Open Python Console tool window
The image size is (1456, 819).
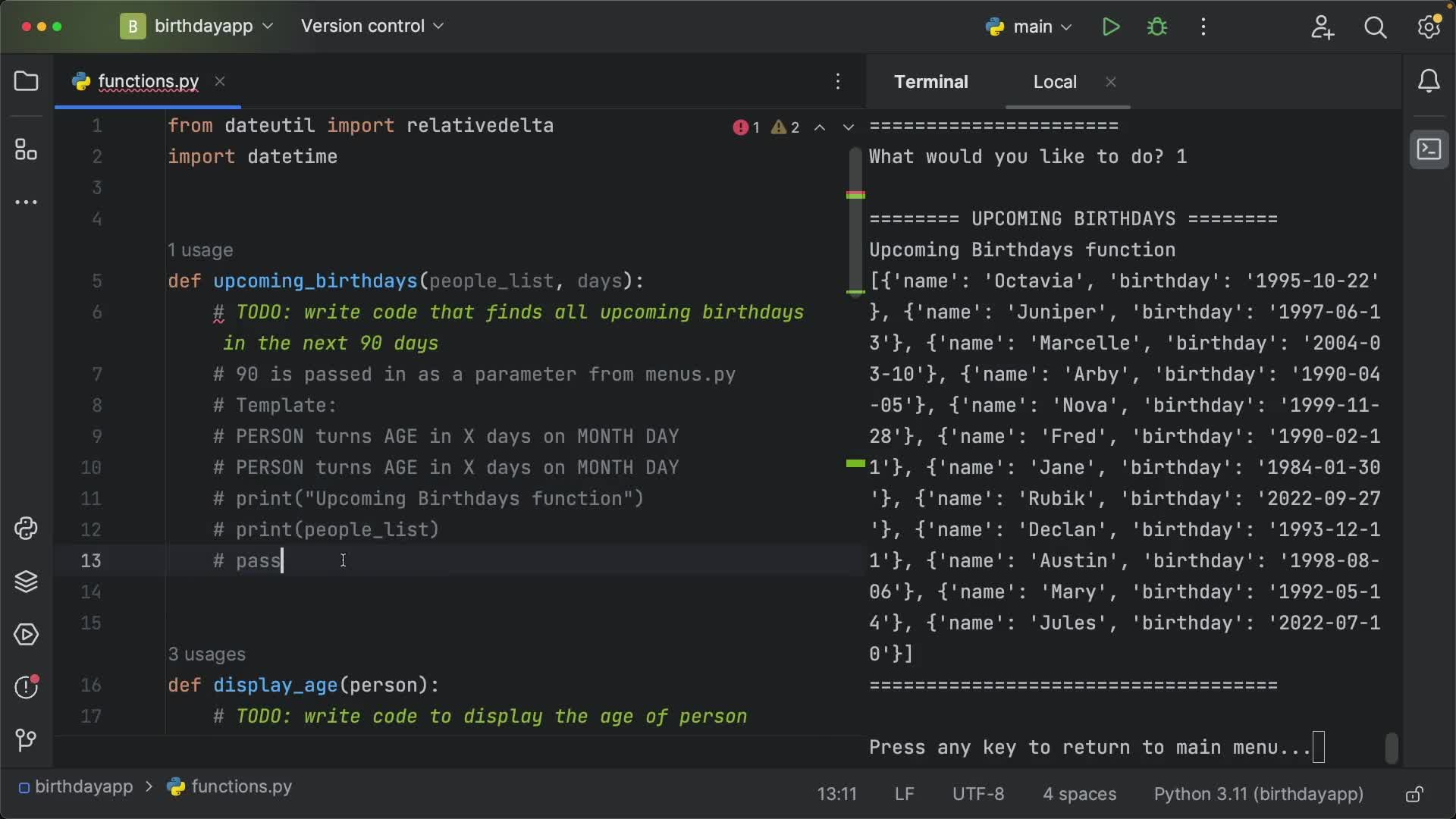tap(27, 529)
